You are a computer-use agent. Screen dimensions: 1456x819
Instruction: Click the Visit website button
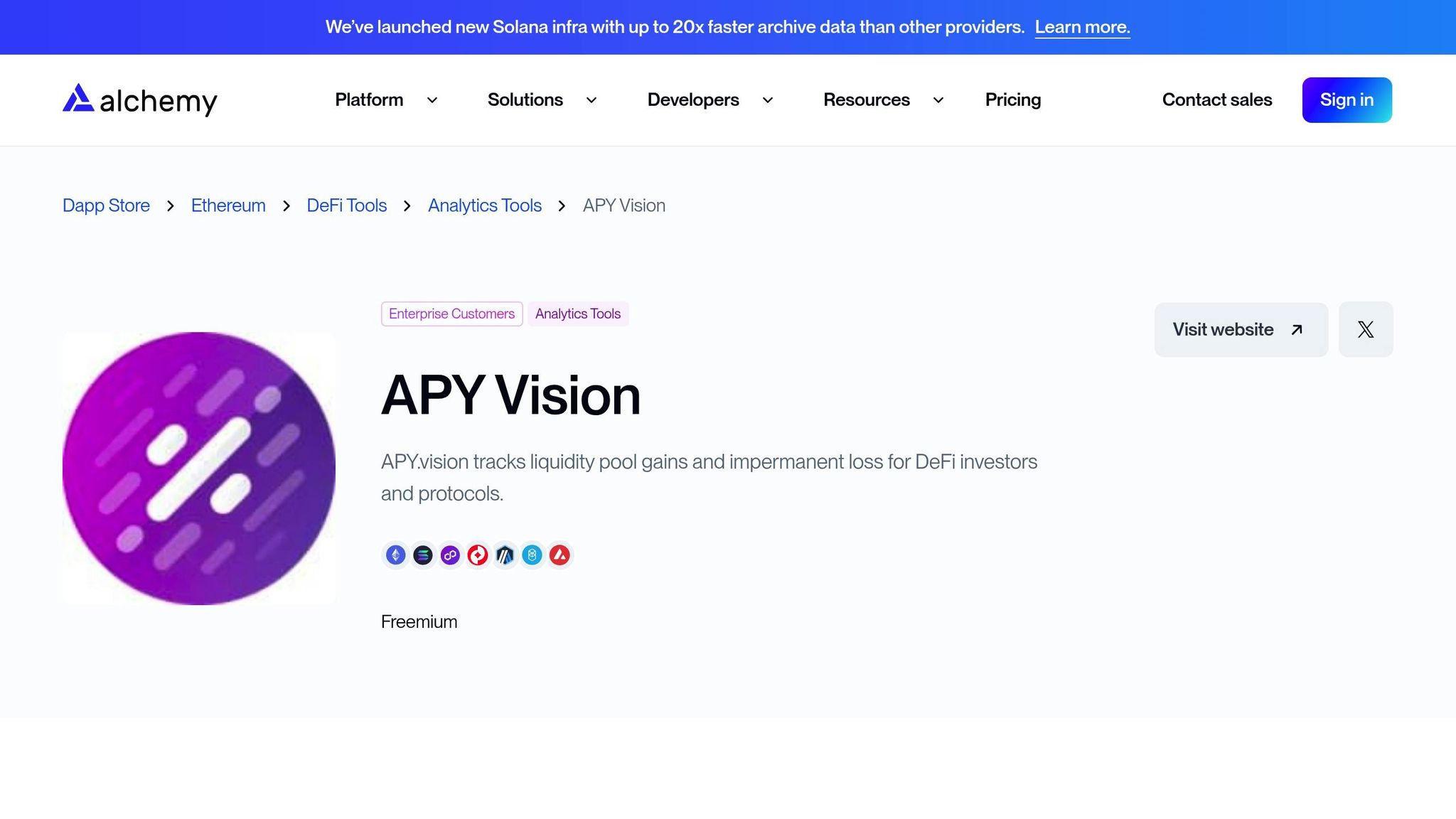(1241, 329)
